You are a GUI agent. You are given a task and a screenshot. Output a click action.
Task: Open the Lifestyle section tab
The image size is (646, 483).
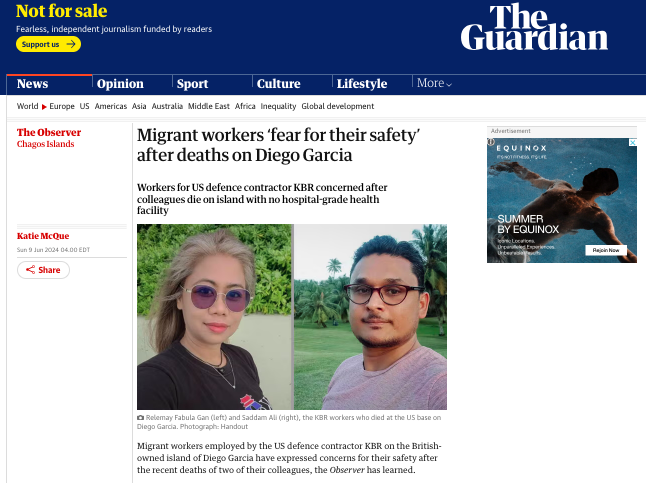coord(362,84)
